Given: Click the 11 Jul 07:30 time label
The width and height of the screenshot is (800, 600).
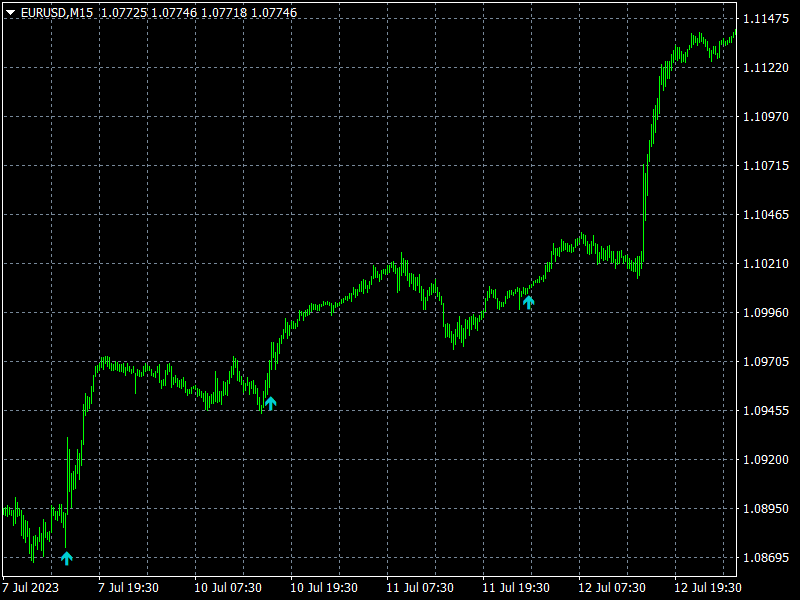Looking at the screenshot, I should [420, 588].
